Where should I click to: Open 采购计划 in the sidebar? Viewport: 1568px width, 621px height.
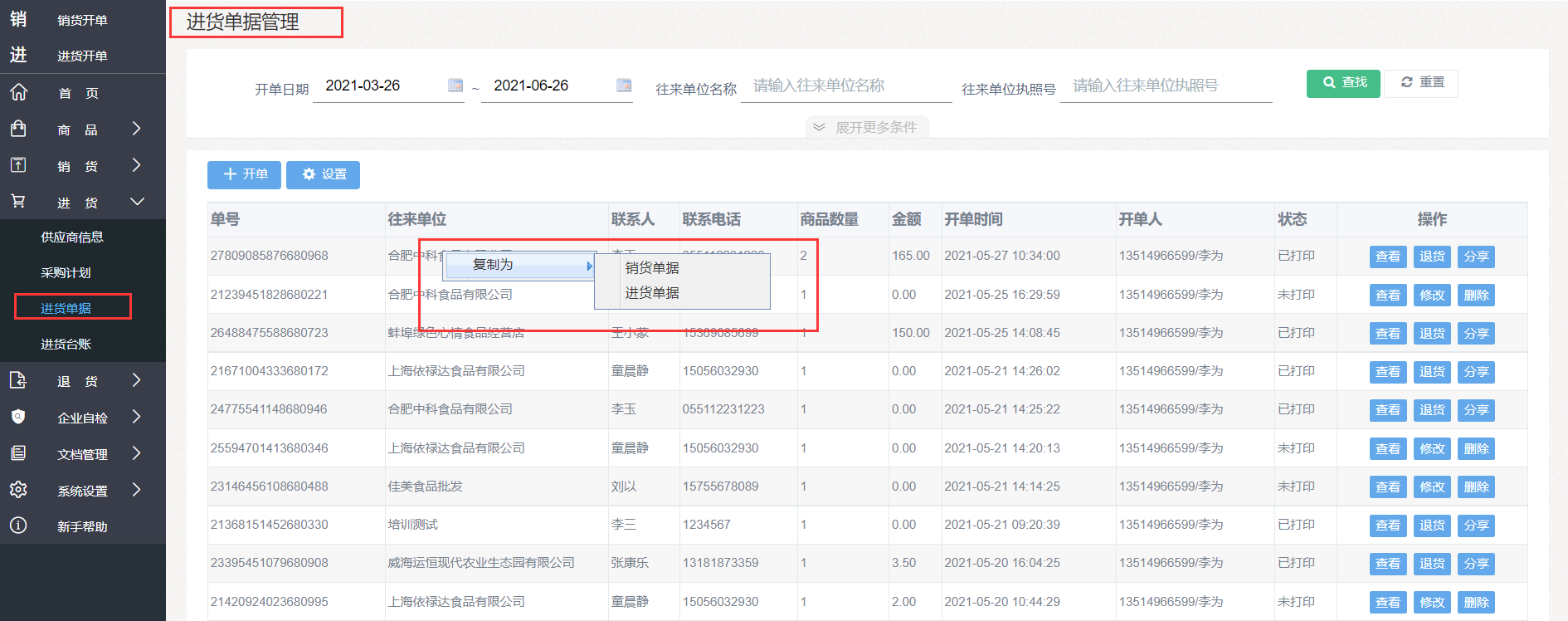coord(66,273)
